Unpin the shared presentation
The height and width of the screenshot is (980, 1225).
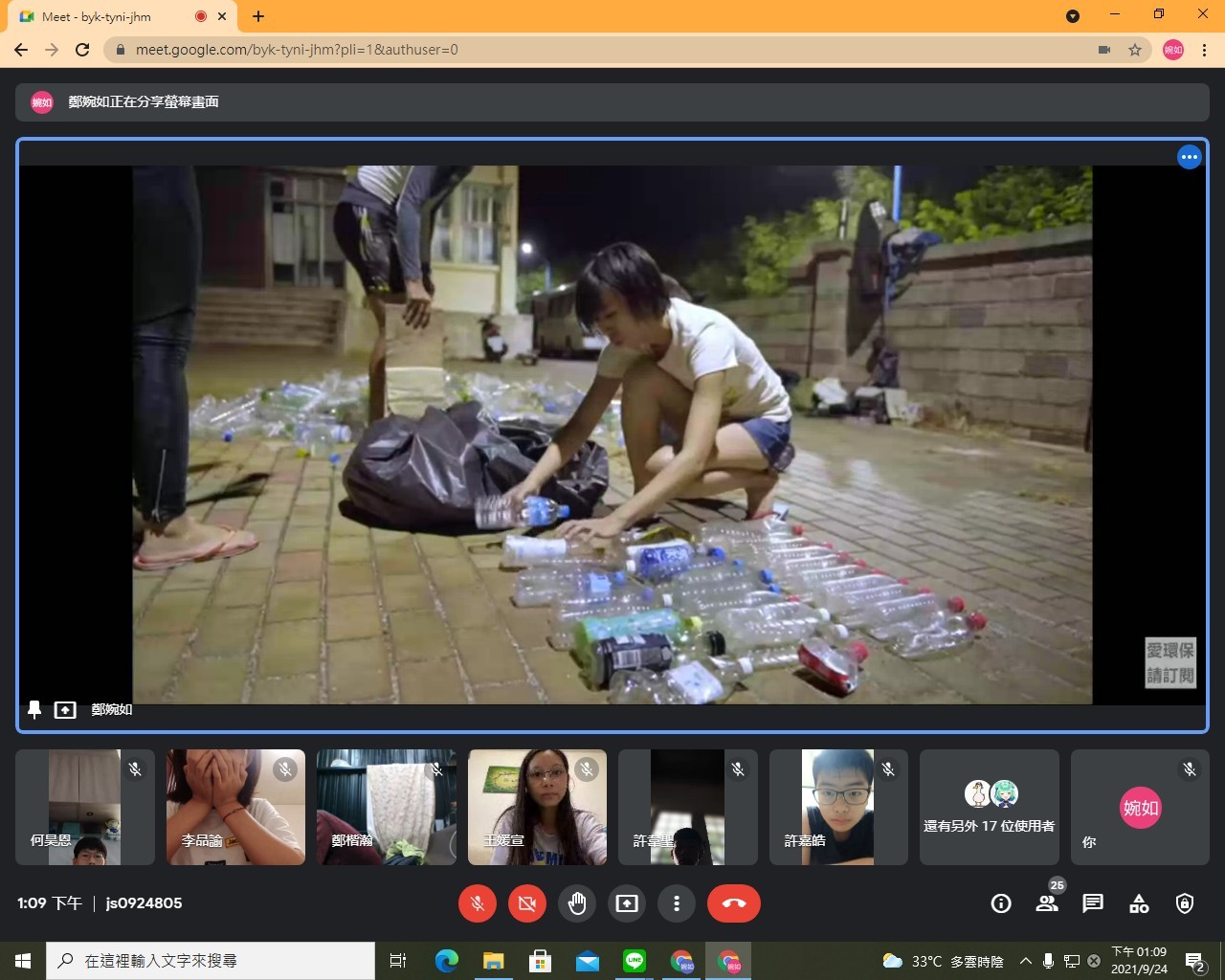coord(34,710)
